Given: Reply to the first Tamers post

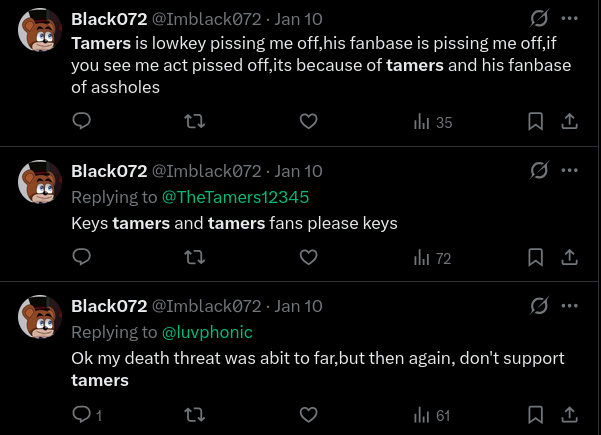Looking at the screenshot, I should pos(83,121).
